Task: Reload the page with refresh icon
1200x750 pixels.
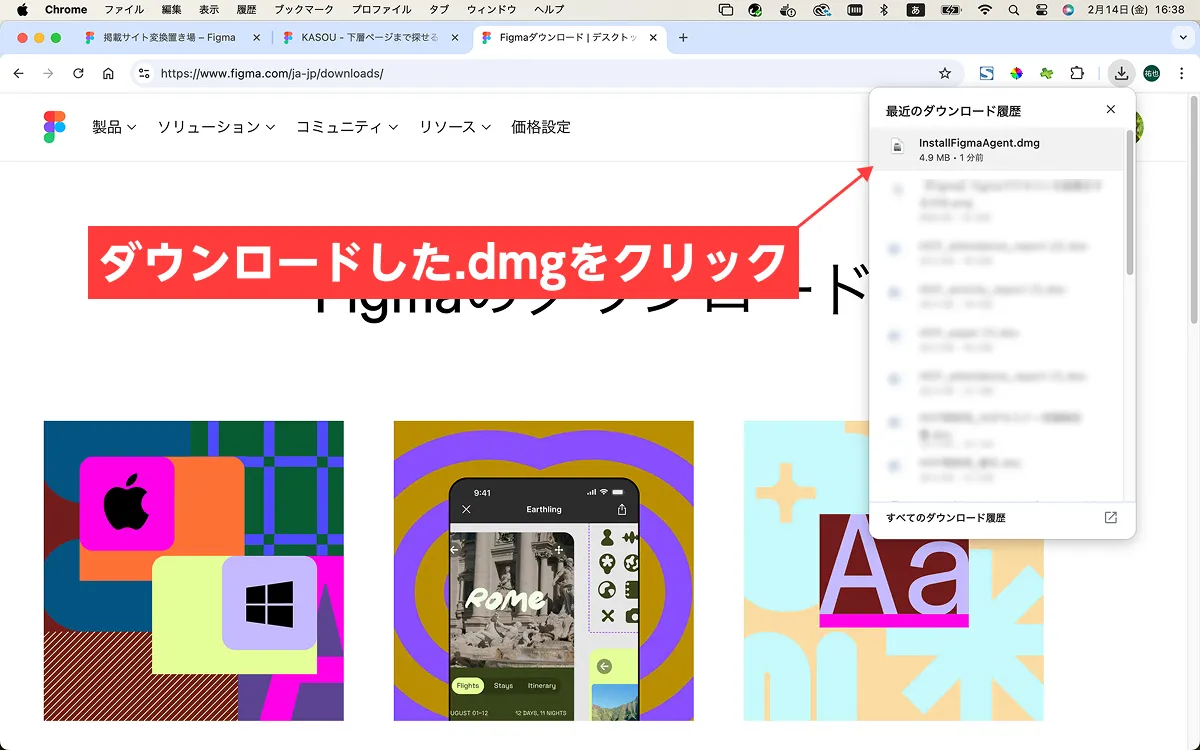Action: click(x=78, y=73)
